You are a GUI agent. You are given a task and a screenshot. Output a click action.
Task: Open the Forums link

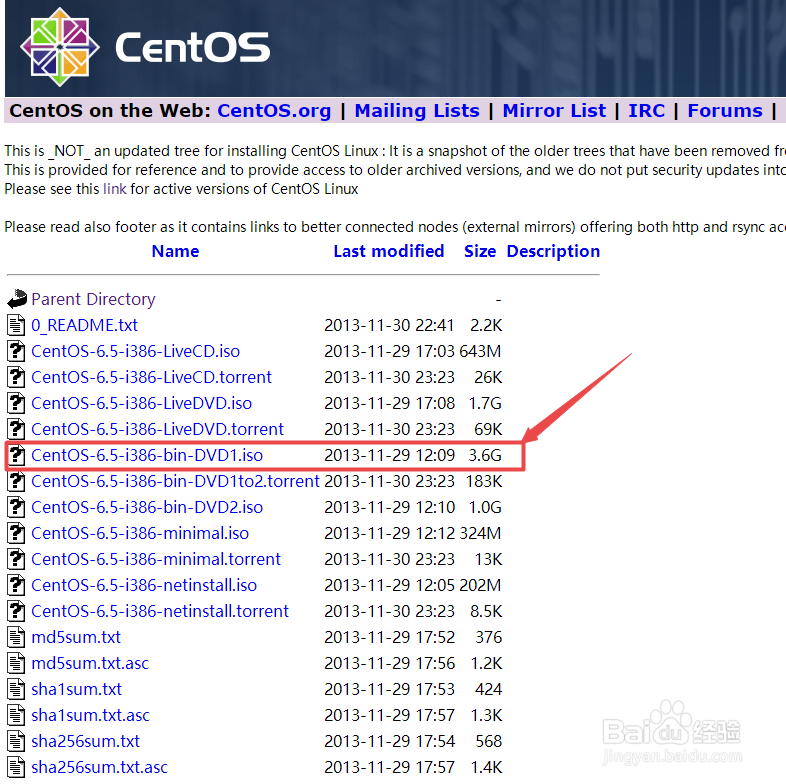coord(725,111)
